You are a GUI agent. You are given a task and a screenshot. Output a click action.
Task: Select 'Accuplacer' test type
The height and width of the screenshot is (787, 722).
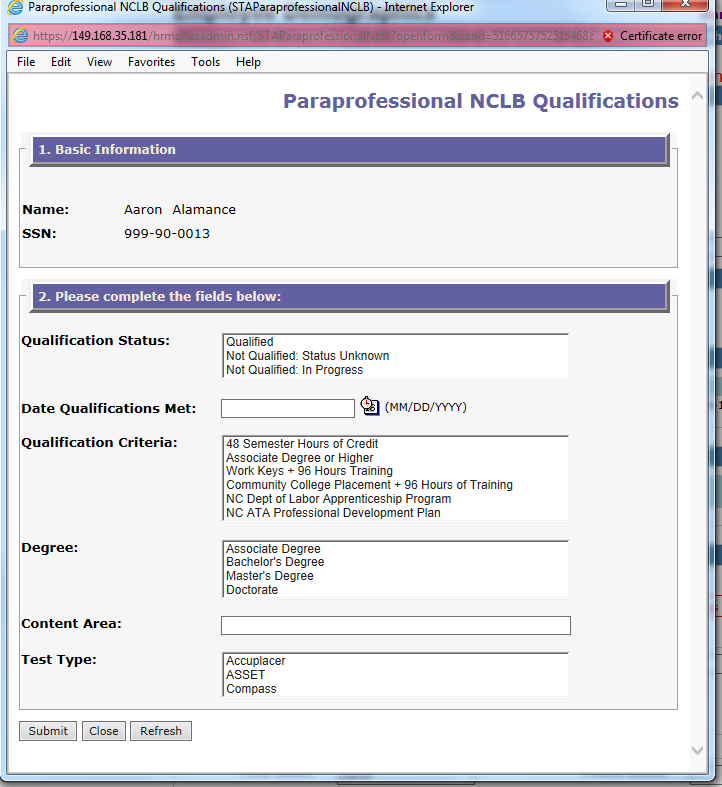click(255, 661)
